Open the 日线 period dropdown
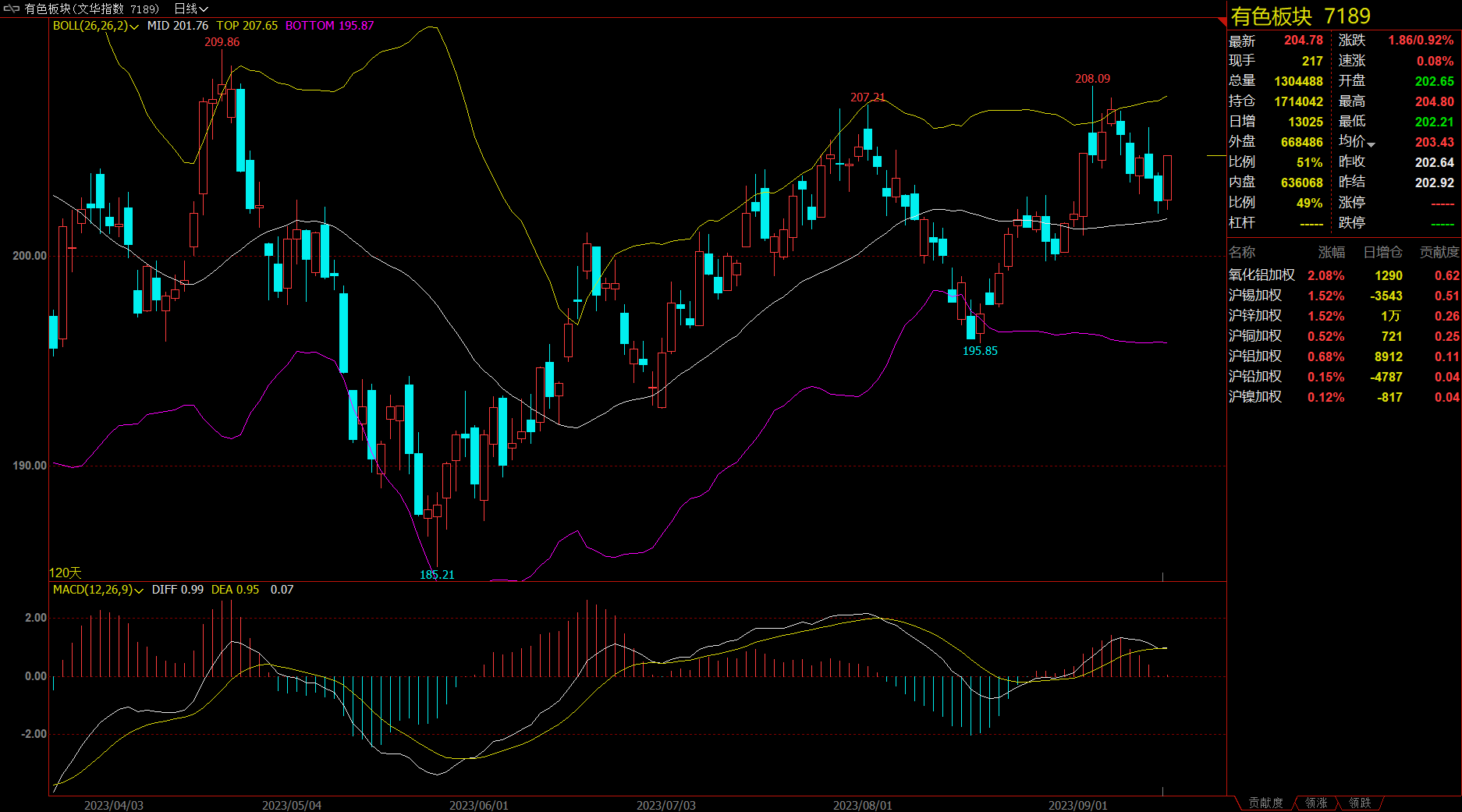 pyautogui.click(x=191, y=9)
